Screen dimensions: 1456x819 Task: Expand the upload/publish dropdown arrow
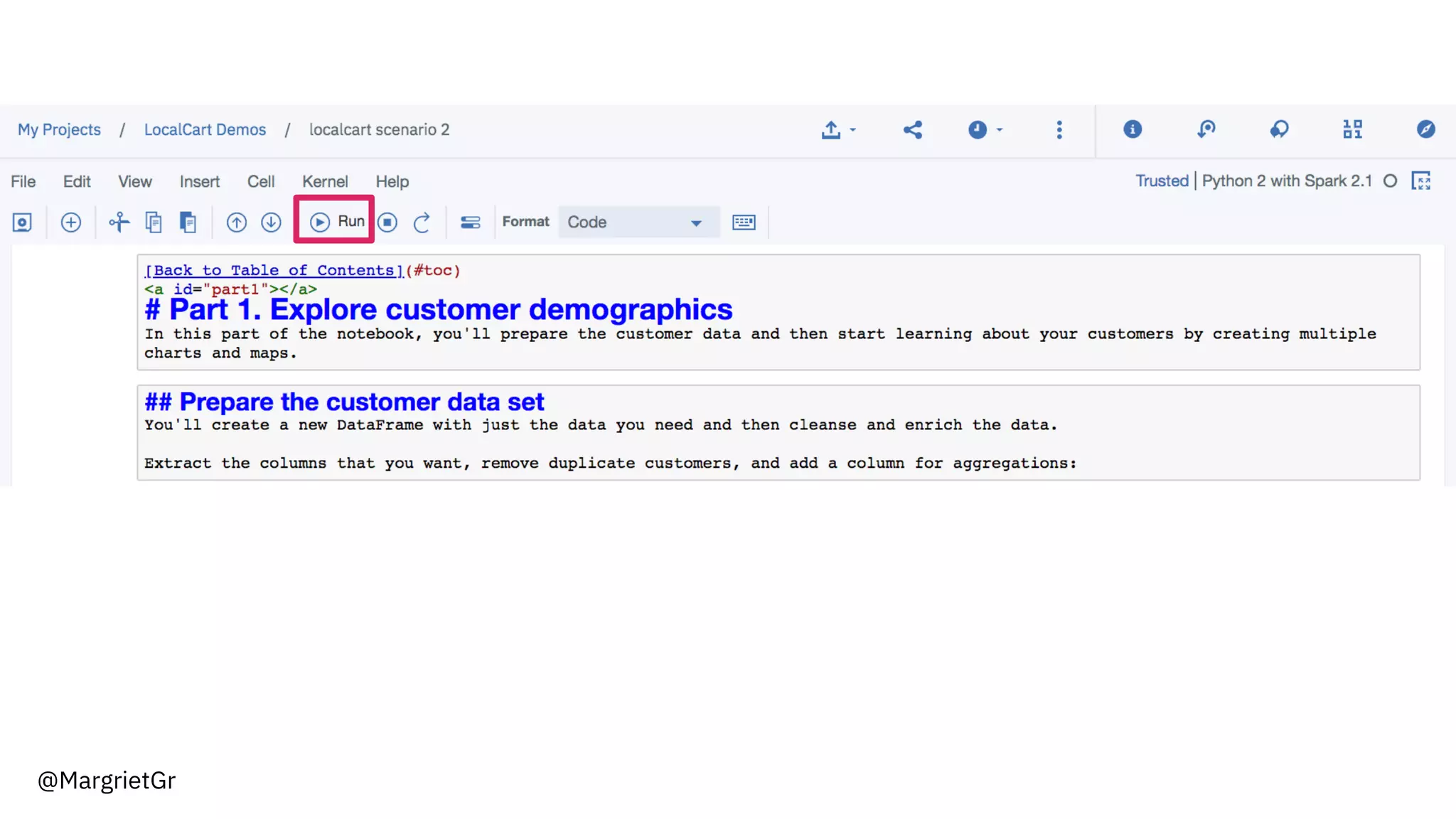852,129
